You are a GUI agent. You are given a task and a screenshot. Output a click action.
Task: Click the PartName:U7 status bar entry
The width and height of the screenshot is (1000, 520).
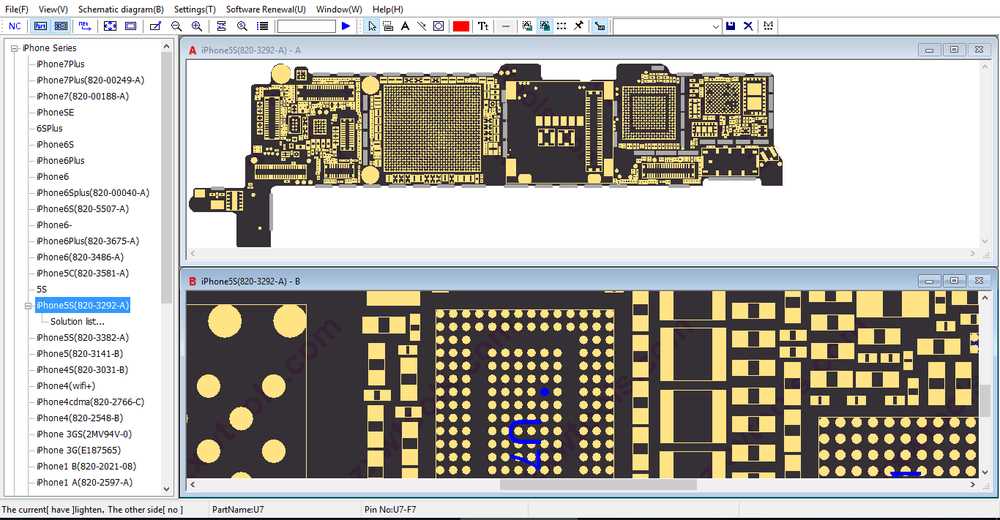point(238,509)
